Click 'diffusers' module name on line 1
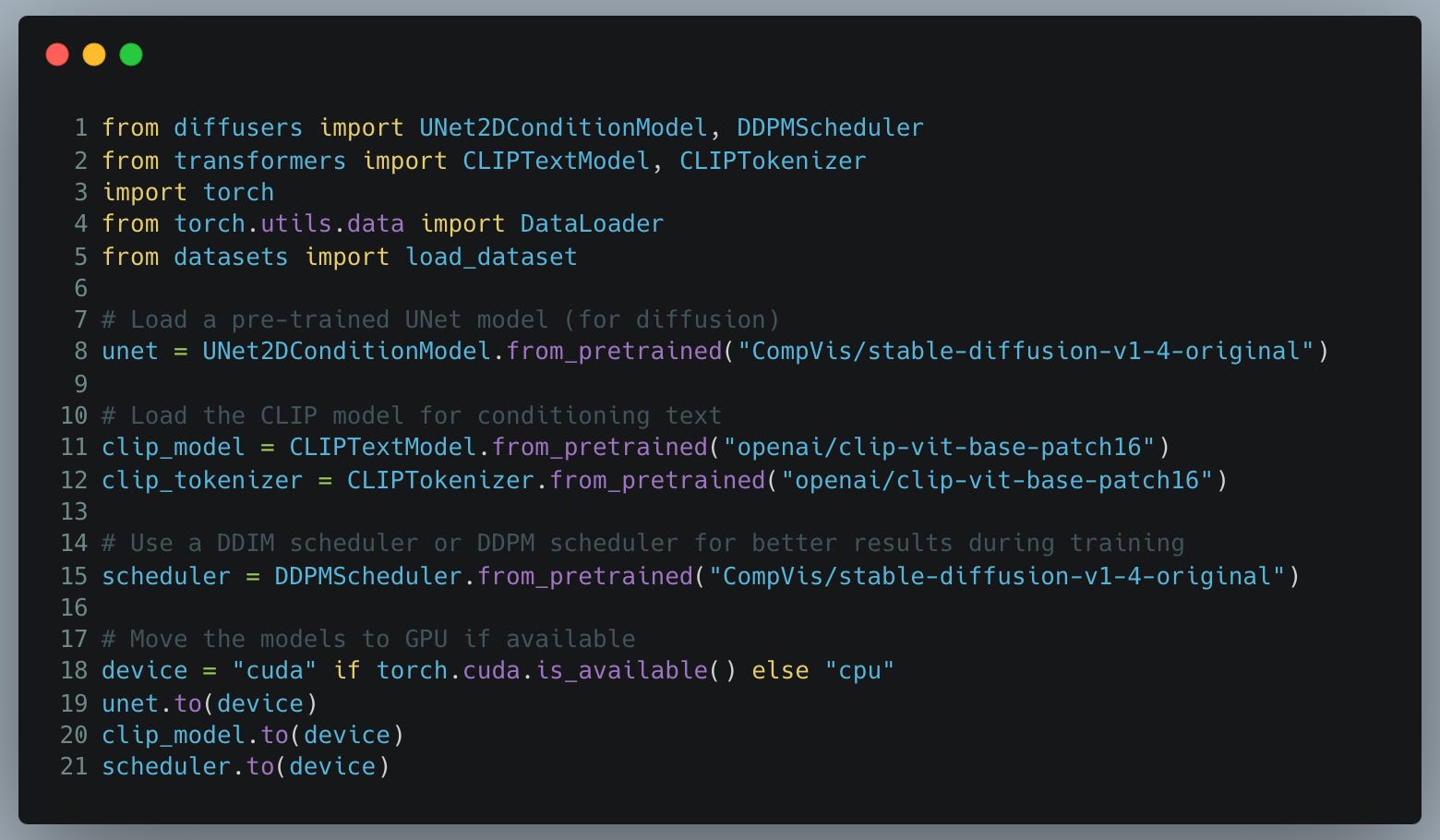Image resolution: width=1440 pixels, height=840 pixels. coord(238,127)
